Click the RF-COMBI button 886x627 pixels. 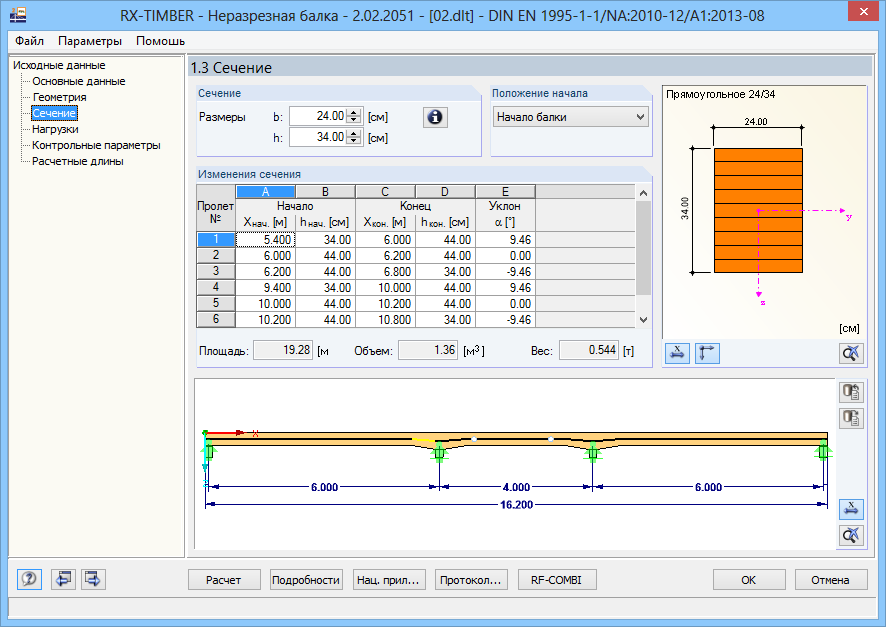[557, 580]
